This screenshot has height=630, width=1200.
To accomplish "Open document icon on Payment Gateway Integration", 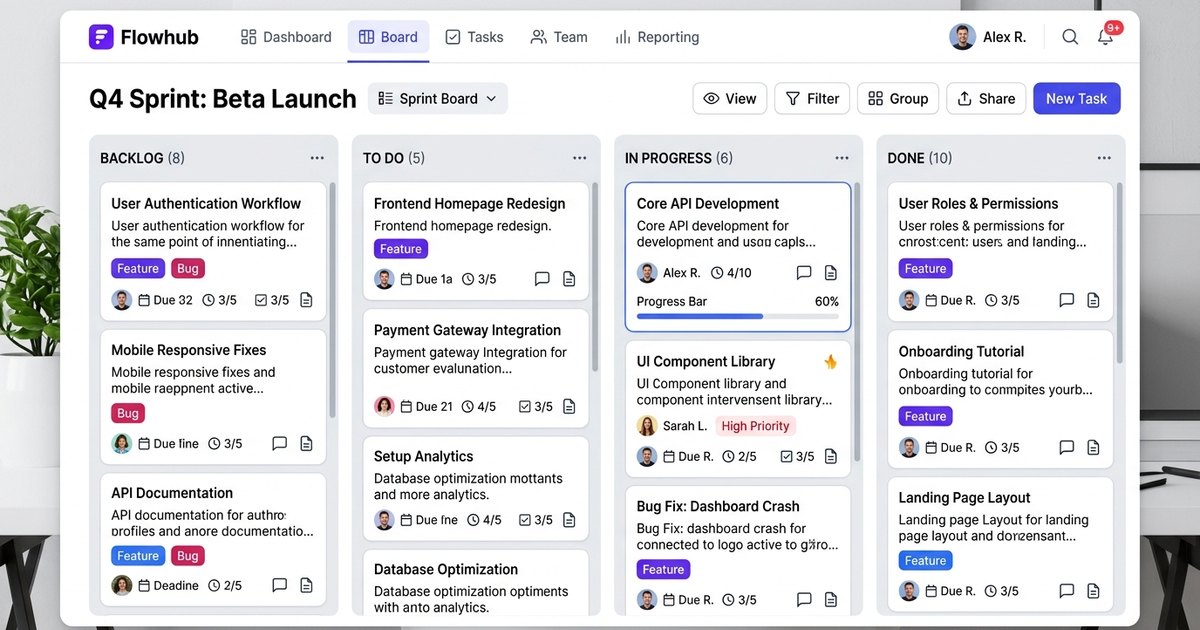I will (569, 407).
